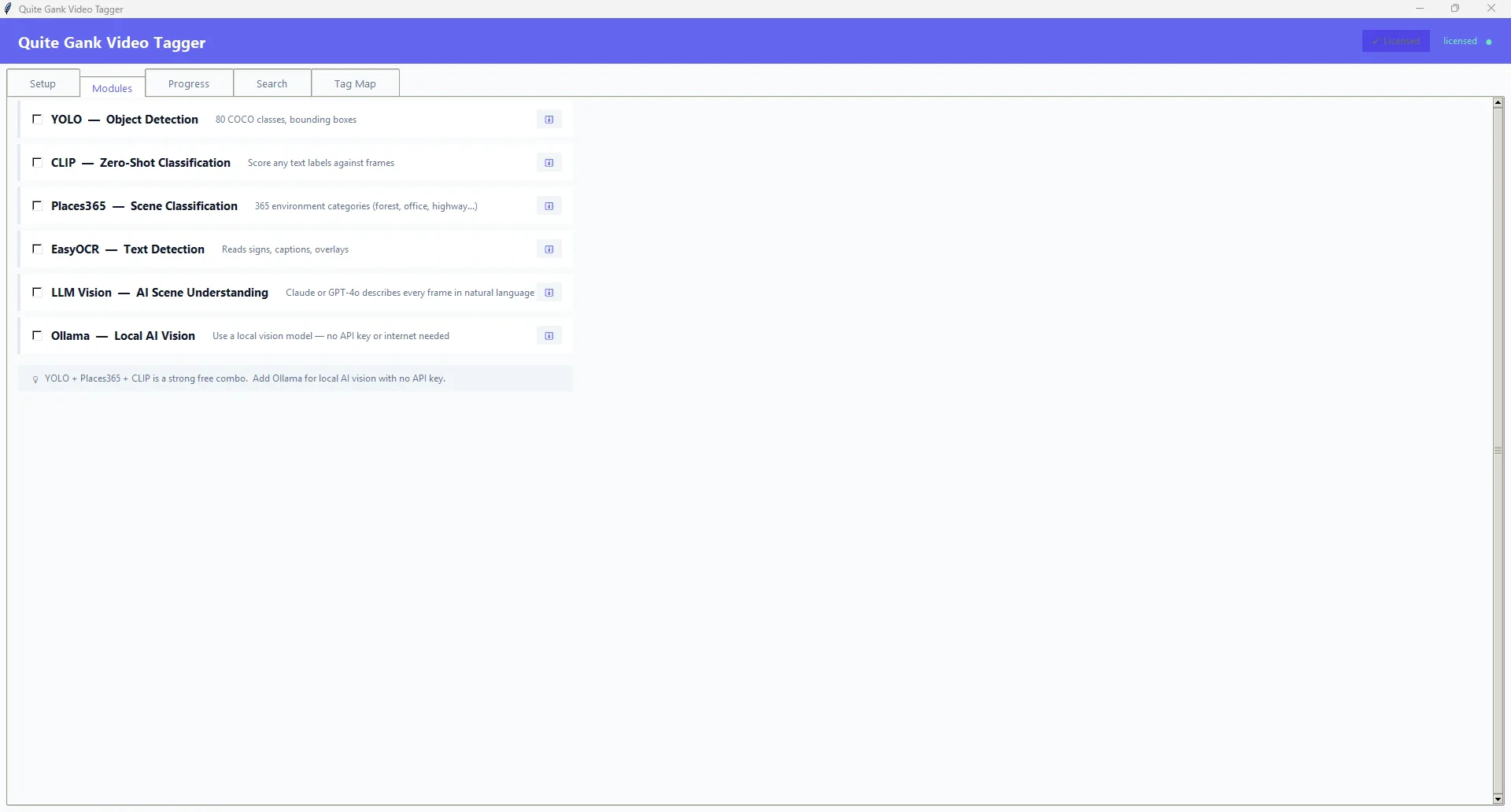Switch to the Setup tab

[43, 83]
